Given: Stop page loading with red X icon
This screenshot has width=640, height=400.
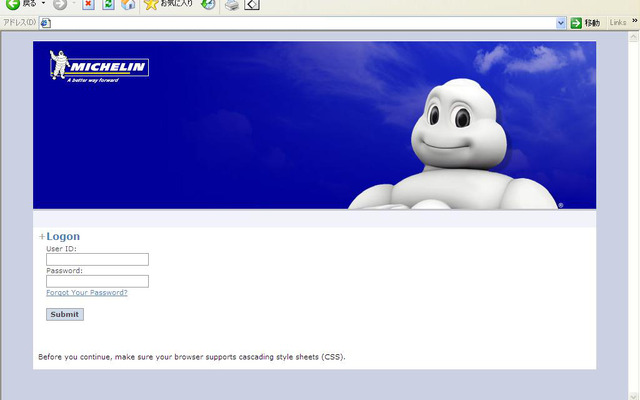Looking at the screenshot, I should click(88, 4).
